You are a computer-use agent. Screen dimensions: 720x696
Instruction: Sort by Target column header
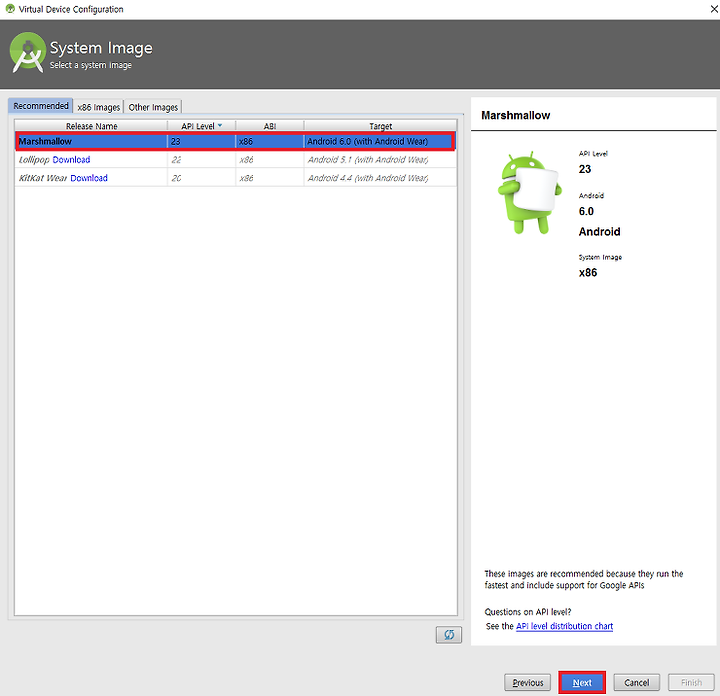(380, 126)
